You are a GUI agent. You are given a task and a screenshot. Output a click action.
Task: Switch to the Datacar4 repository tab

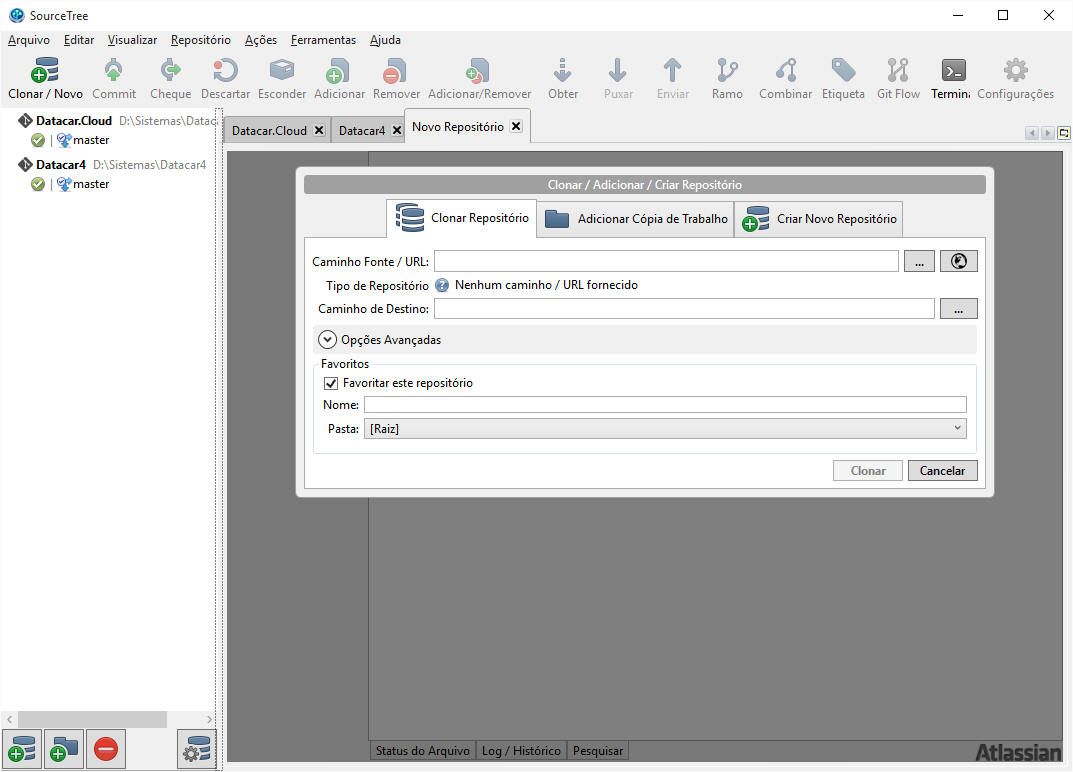pyautogui.click(x=362, y=130)
